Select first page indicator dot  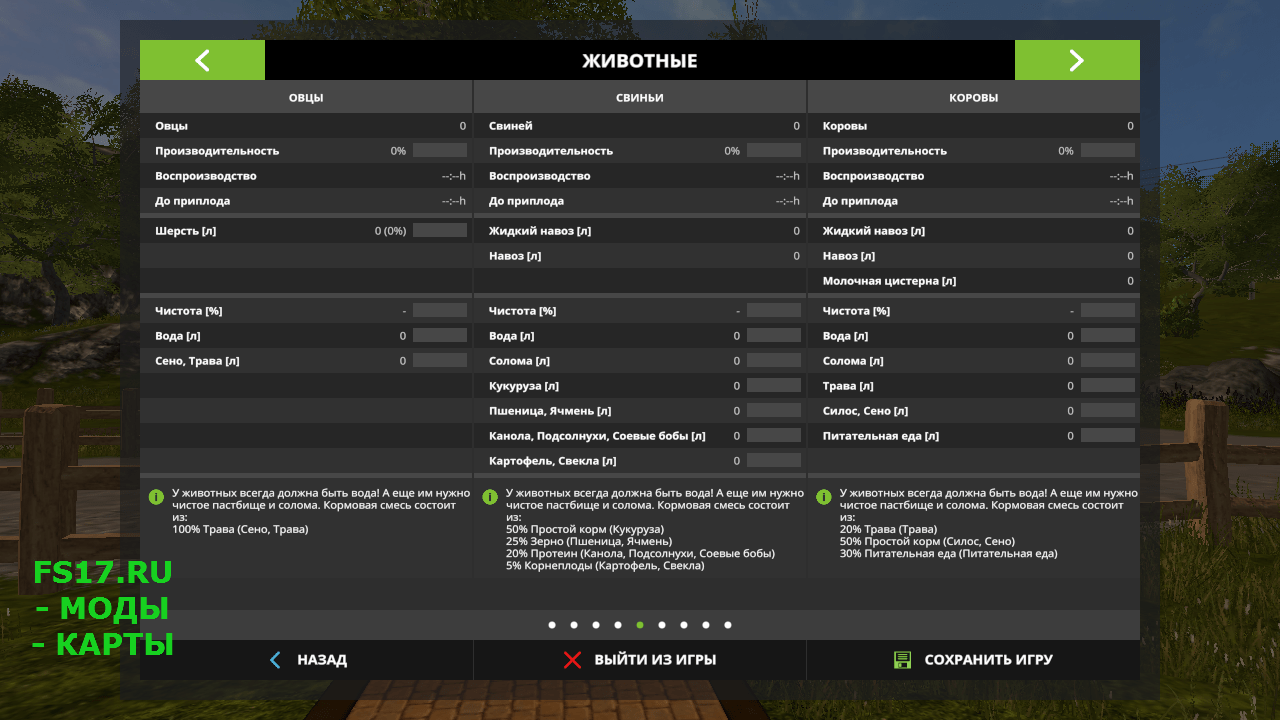tap(552, 625)
